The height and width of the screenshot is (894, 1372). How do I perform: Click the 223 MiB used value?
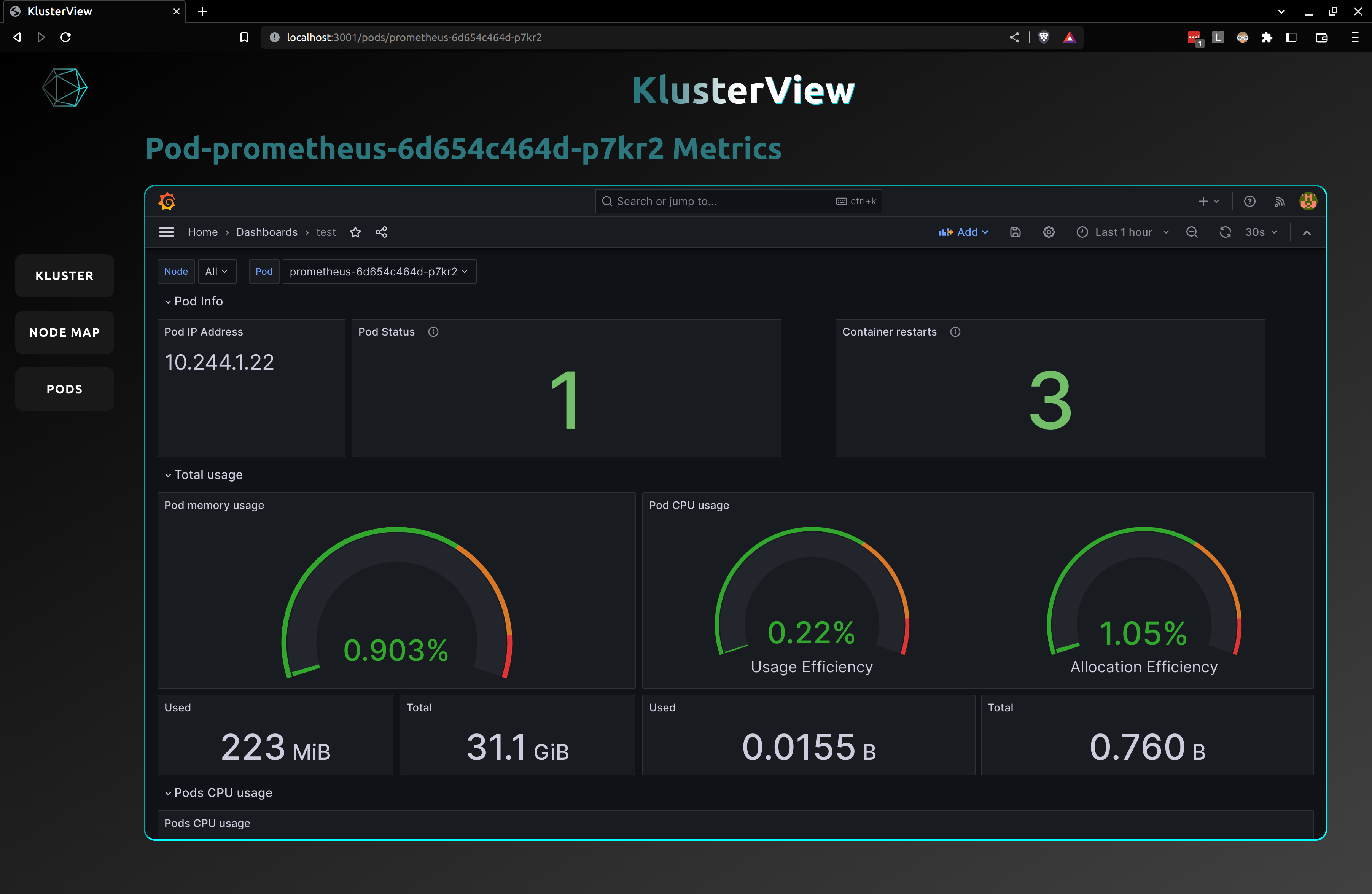(x=275, y=748)
